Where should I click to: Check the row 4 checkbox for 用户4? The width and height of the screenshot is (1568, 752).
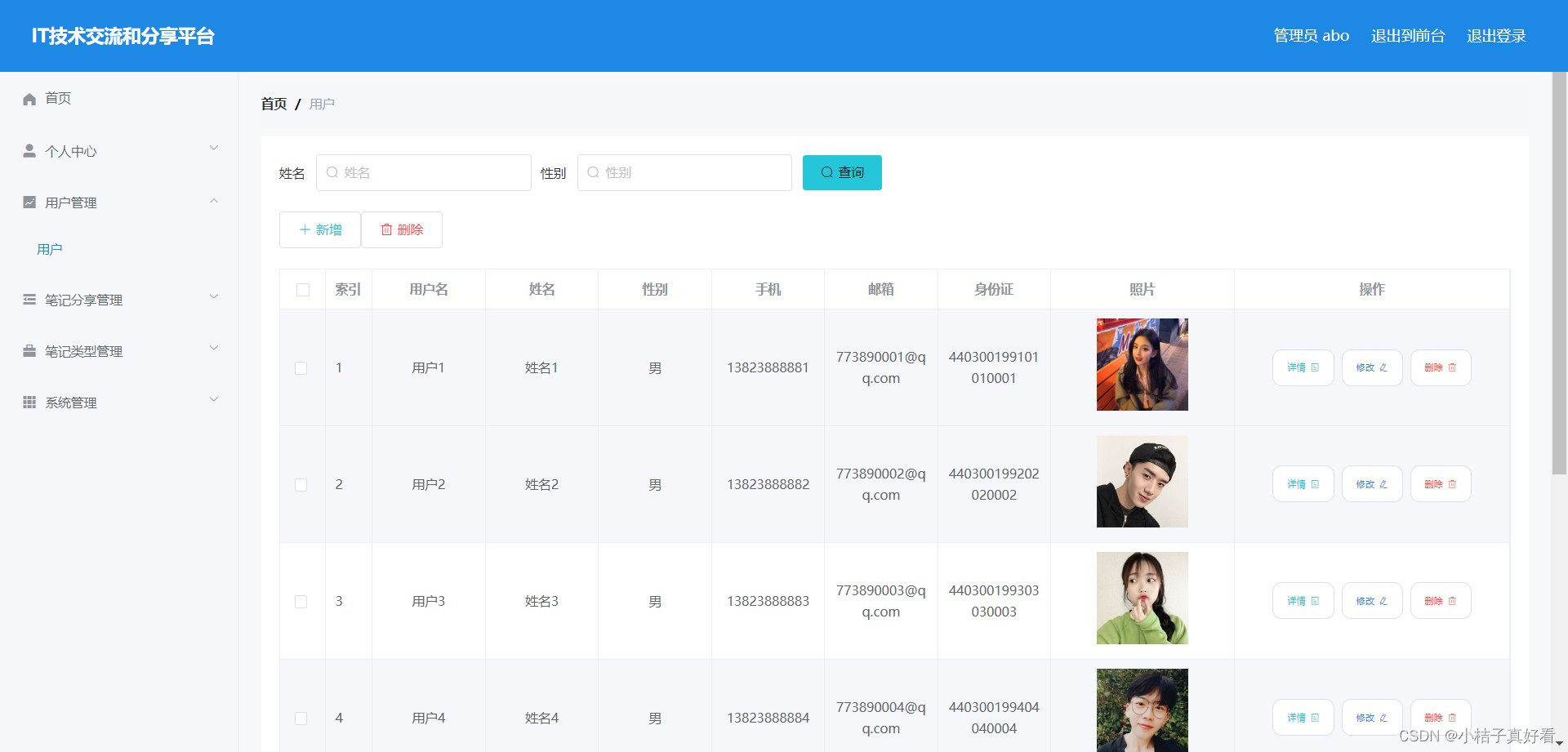pos(301,719)
